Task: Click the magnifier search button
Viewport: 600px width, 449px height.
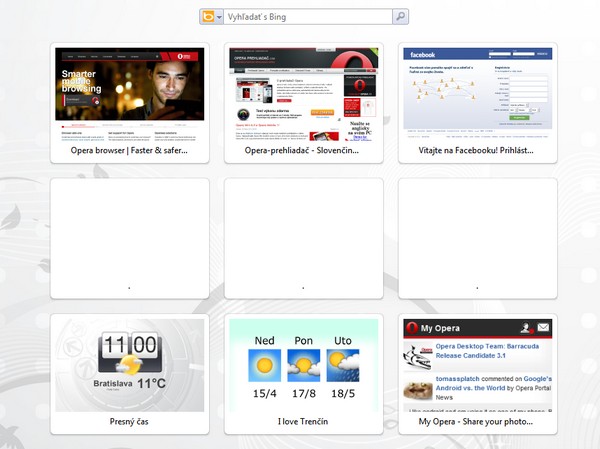Action: click(400, 17)
